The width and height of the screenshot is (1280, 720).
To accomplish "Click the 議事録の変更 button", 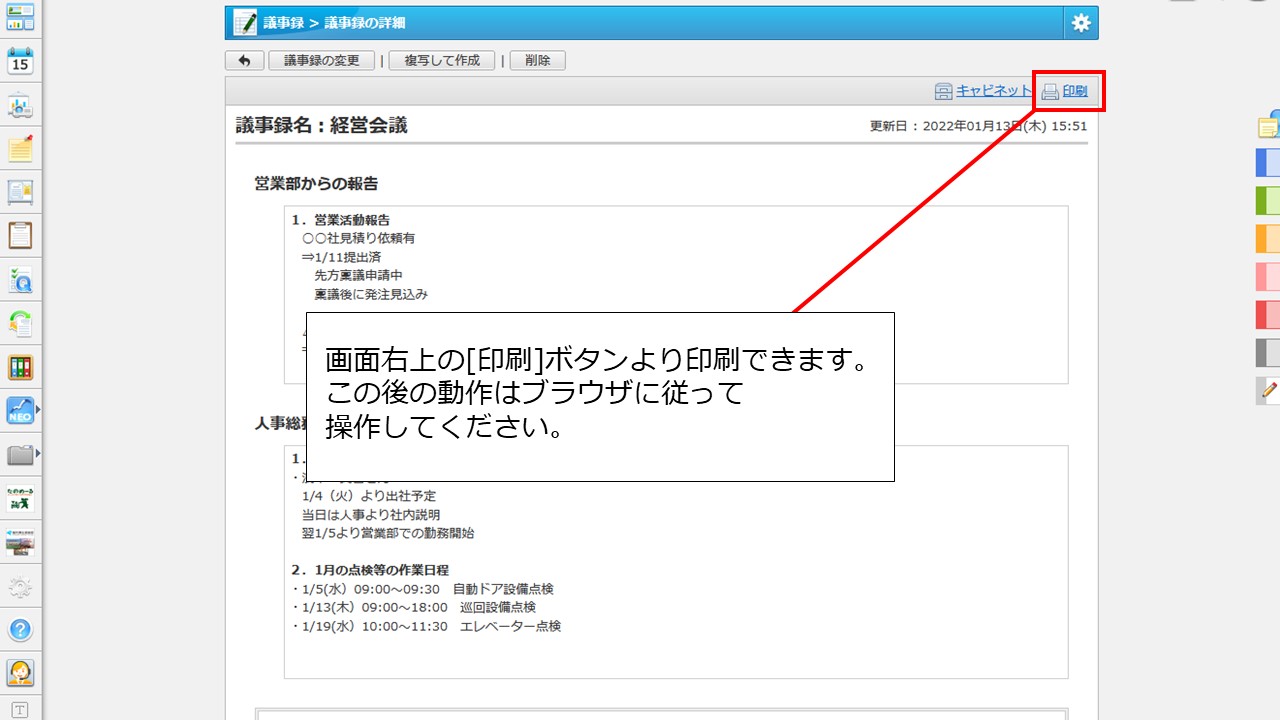I will tap(321, 61).
